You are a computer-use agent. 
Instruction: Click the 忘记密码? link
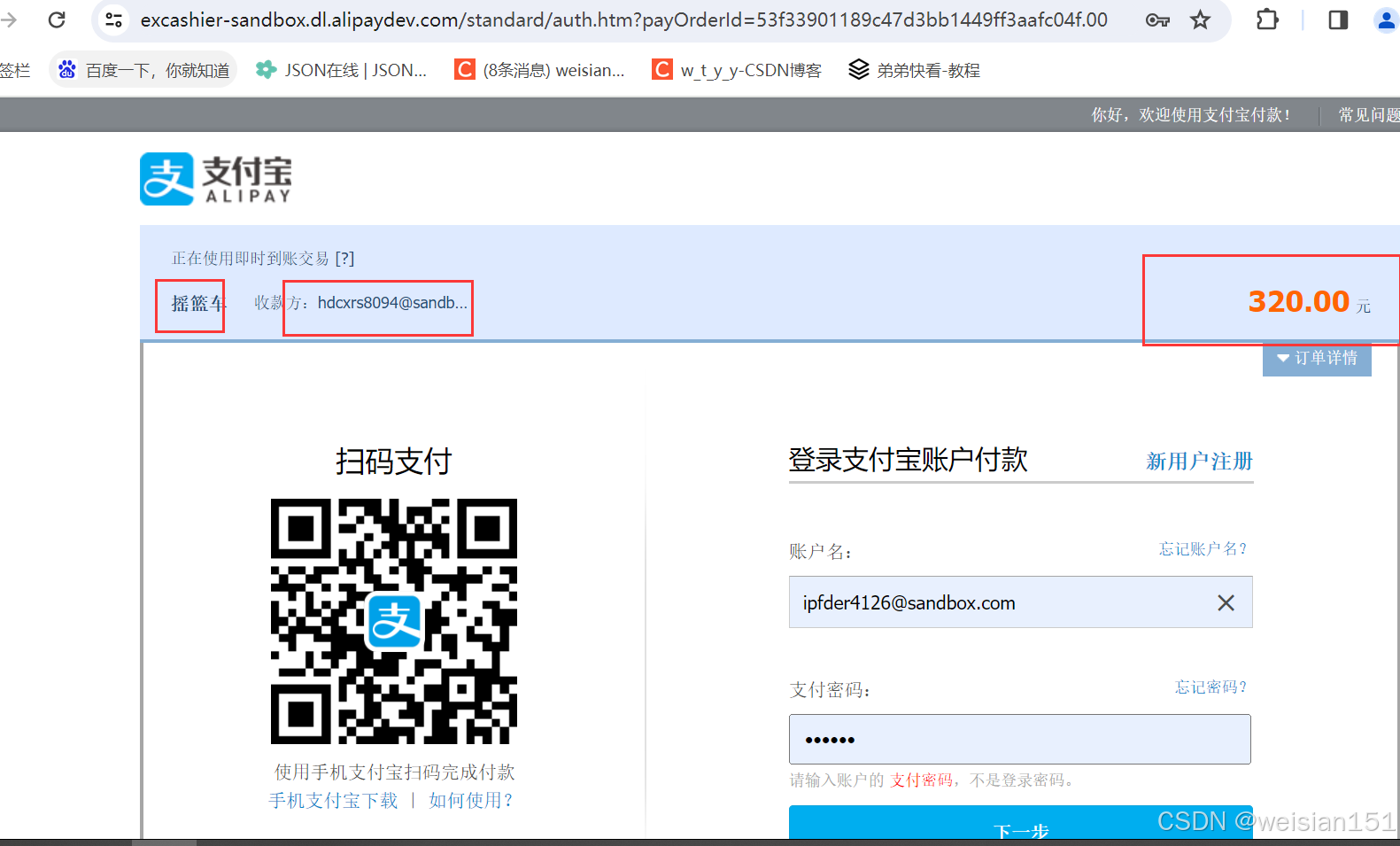coord(1210,687)
